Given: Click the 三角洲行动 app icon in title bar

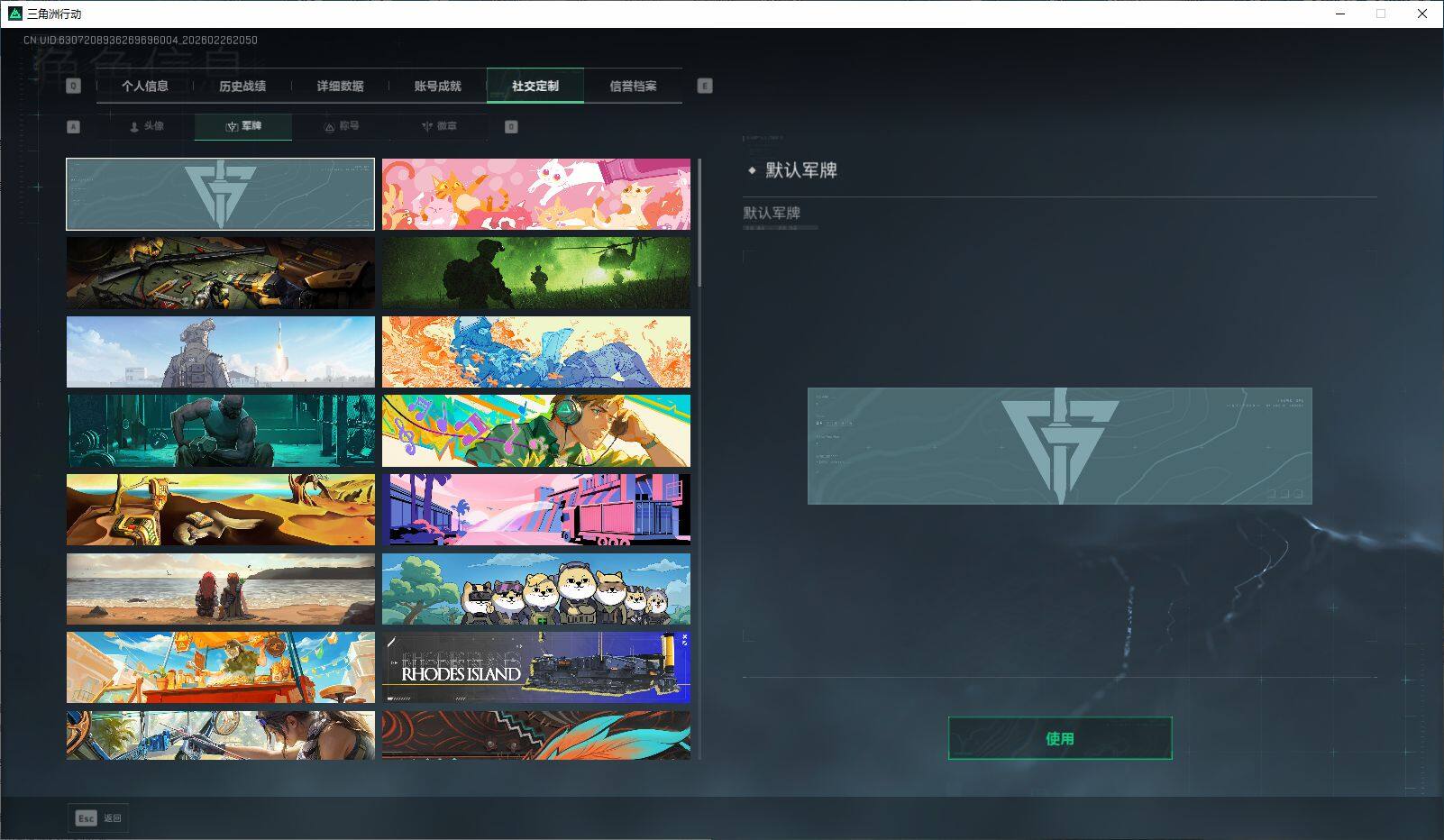Looking at the screenshot, I should 14,14.
